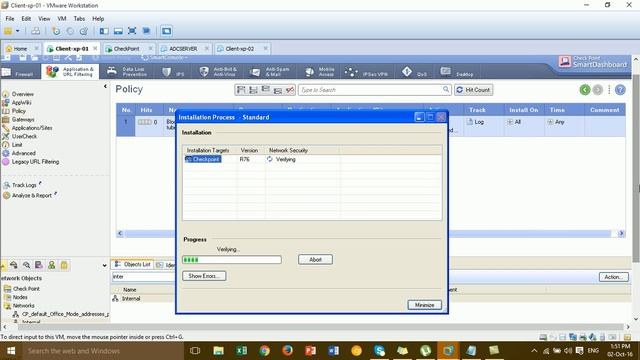Open the Analyze & Report link
Screen dimensions: 640x360
(32, 196)
